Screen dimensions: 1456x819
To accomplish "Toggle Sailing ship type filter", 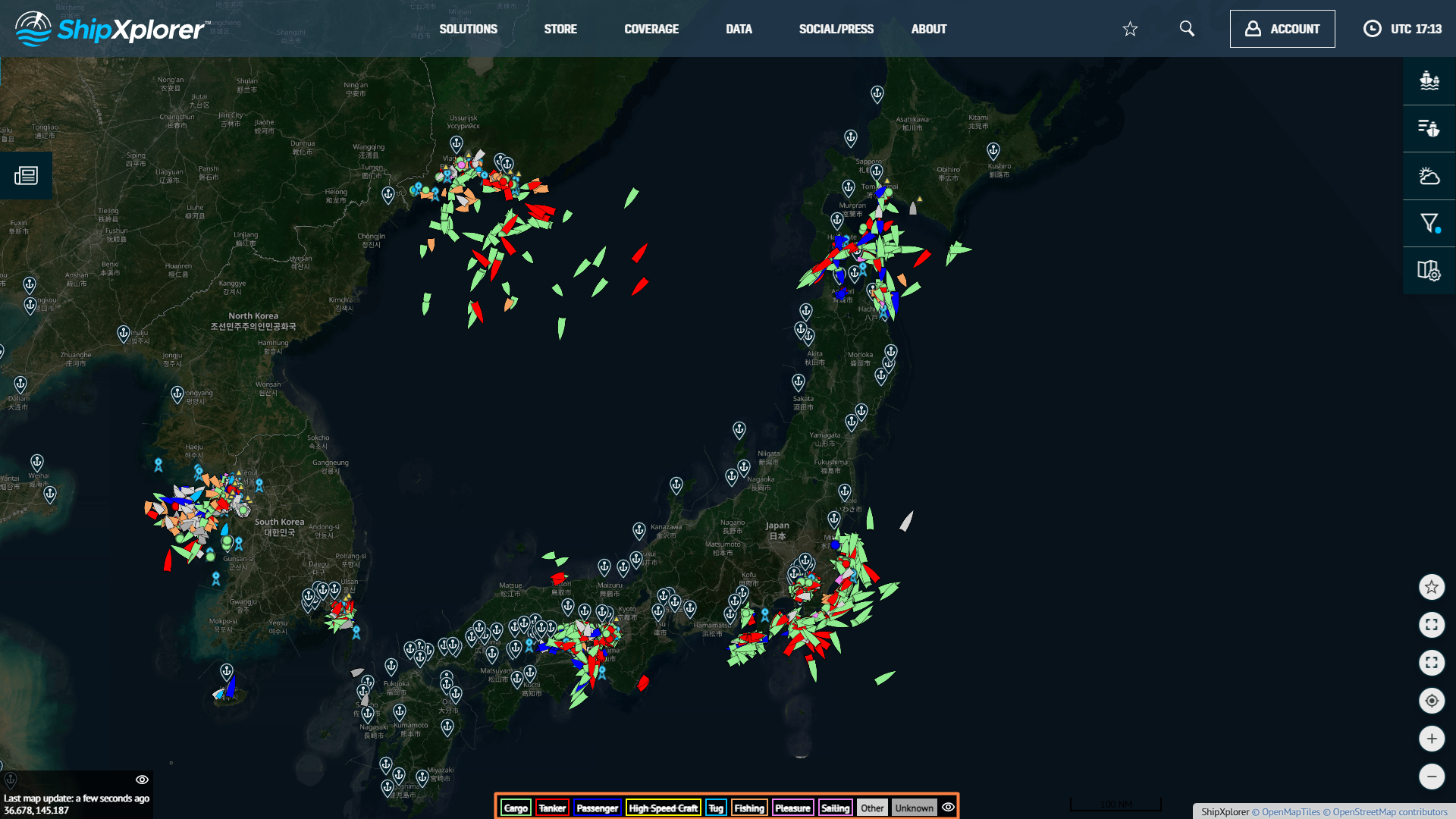I will click(x=835, y=808).
